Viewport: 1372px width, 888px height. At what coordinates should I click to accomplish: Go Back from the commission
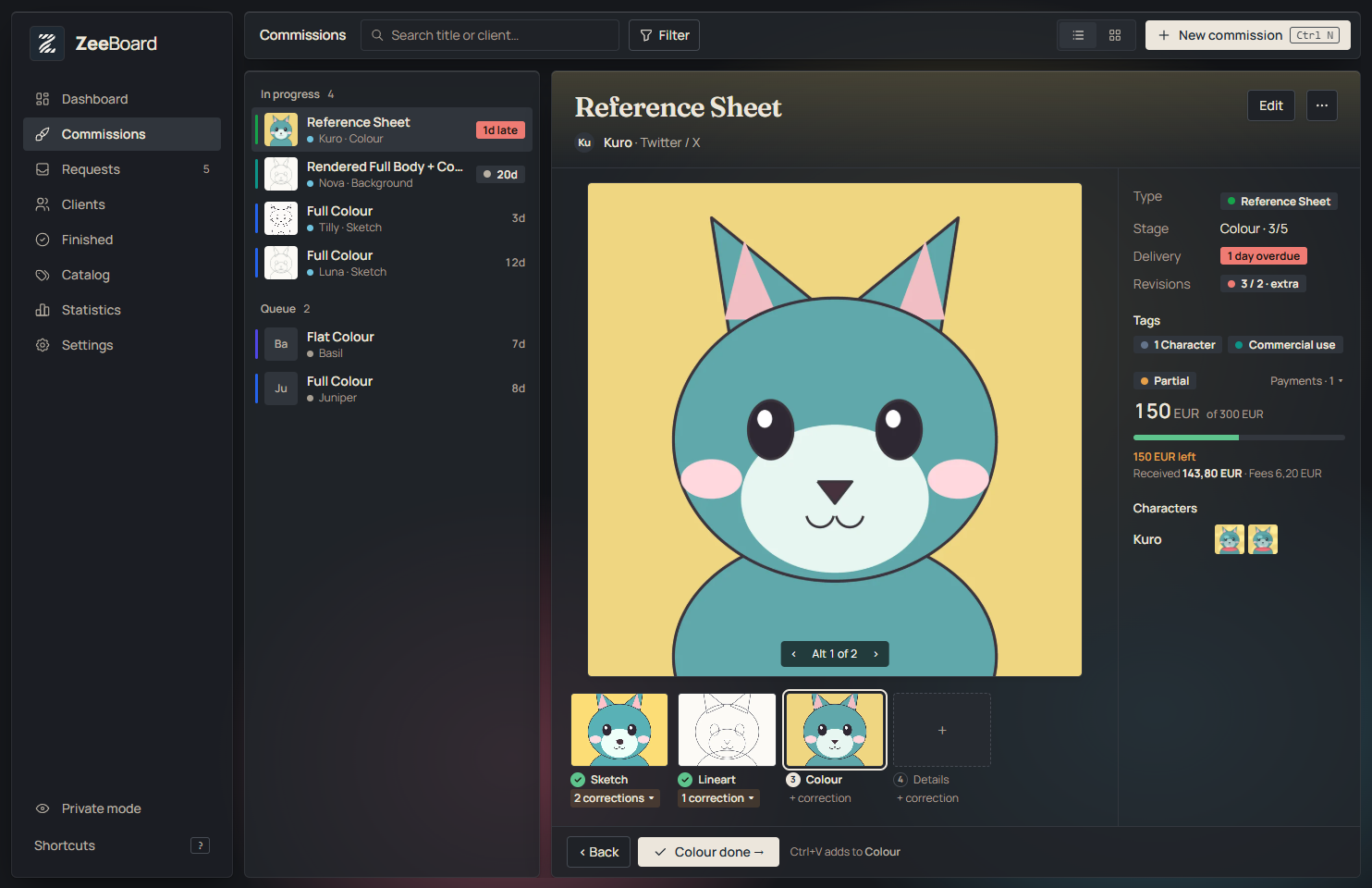pyautogui.click(x=598, y=852)
